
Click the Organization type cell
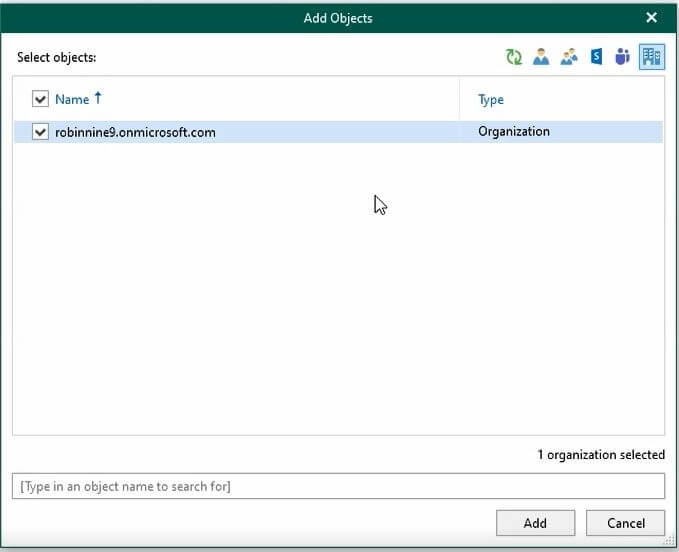pos(514,132)
